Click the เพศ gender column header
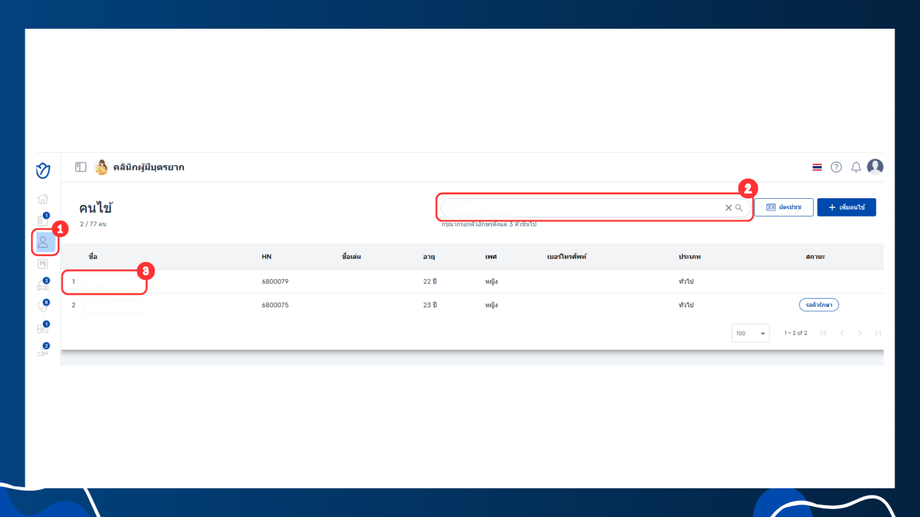920x517 pixels. tap(491, 257)
